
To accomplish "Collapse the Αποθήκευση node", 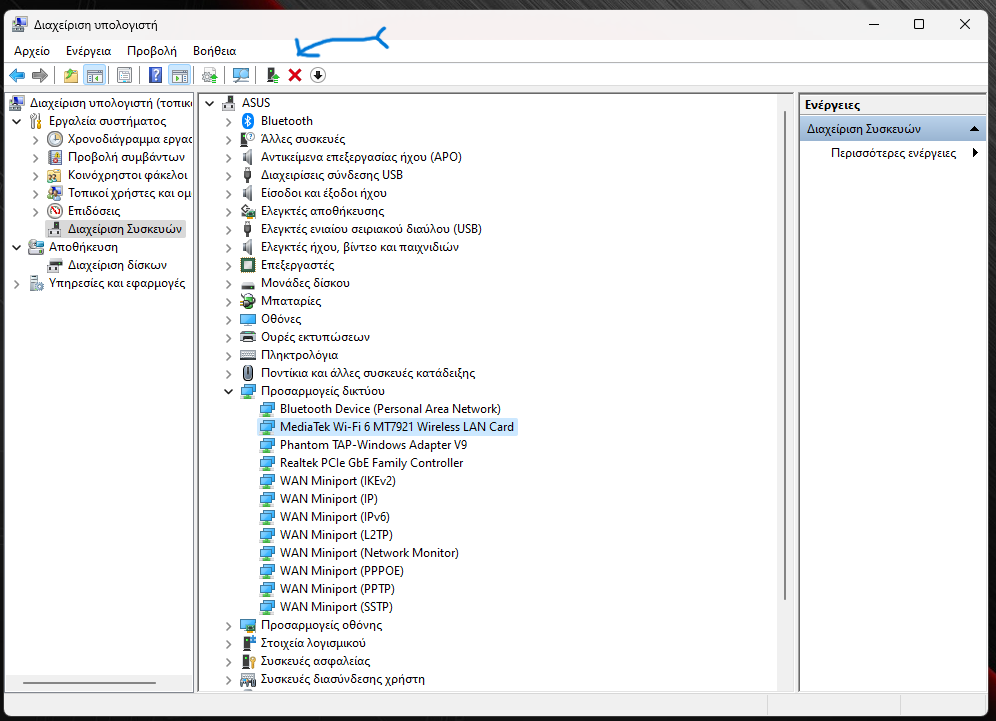I will tap(17, 247).
